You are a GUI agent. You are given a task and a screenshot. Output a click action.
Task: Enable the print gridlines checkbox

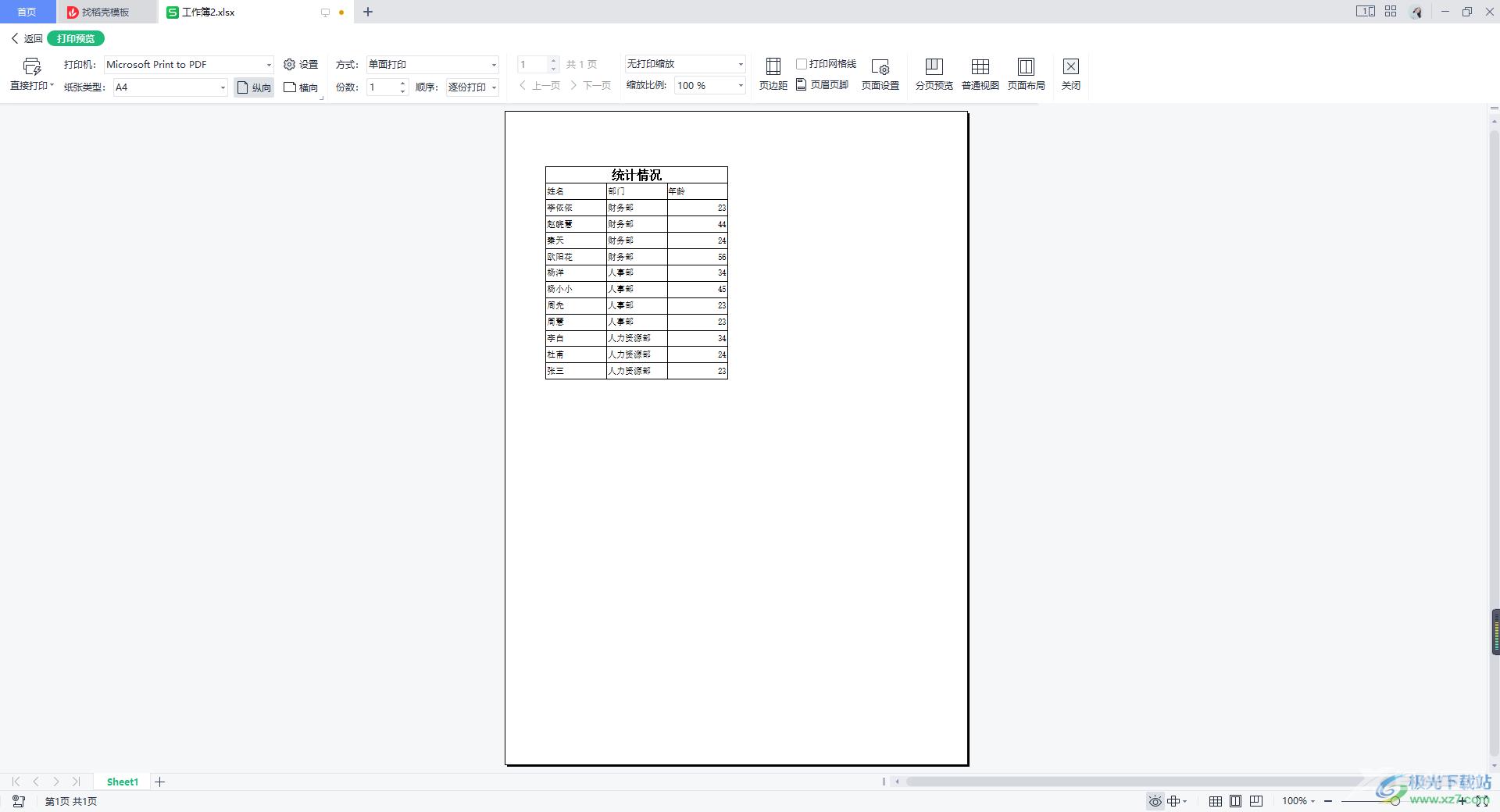[x=802, y=64]
